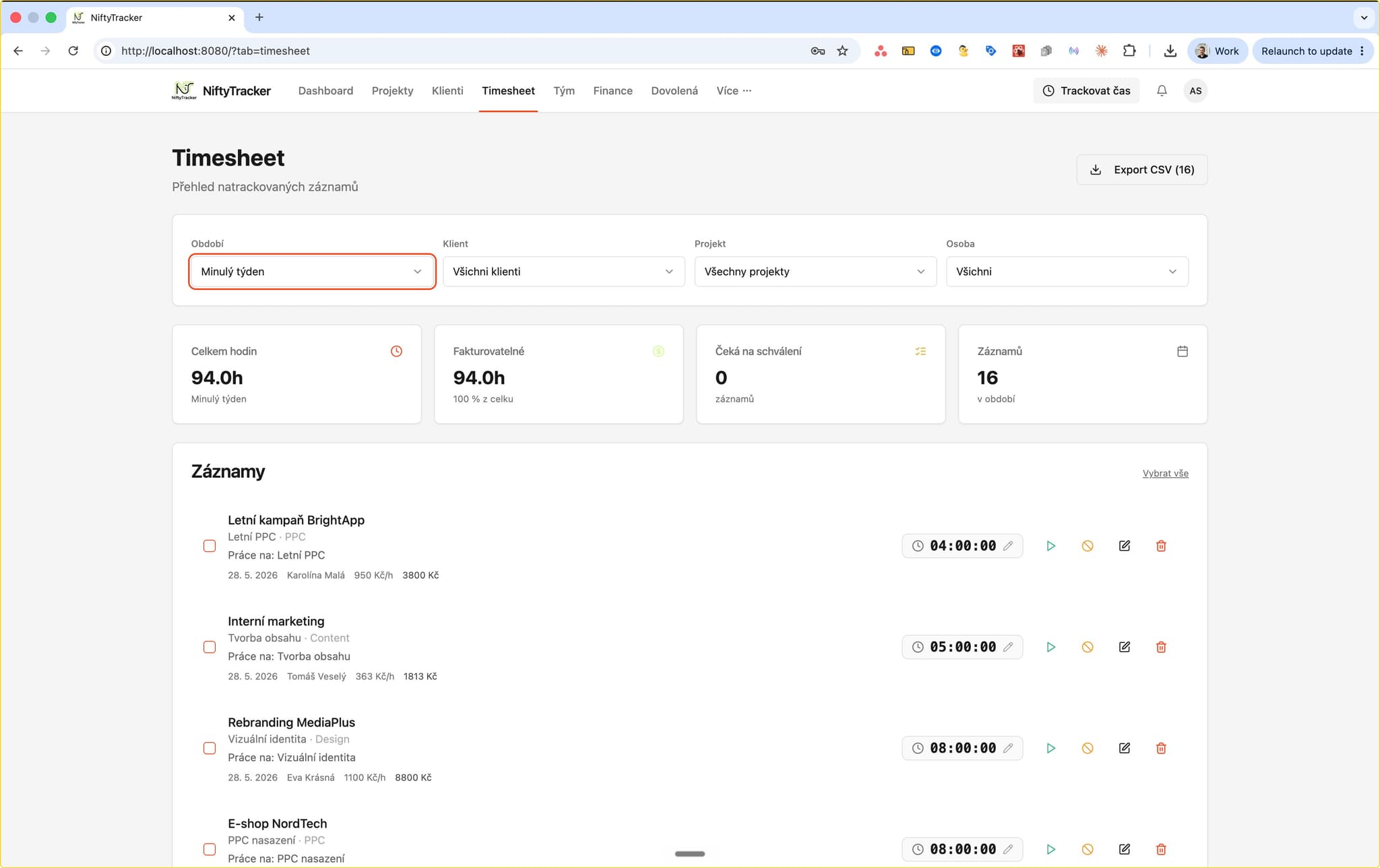
Task: Start timer for Rebranding MediaPlus entry
Action: click(x=1050, y=748)
